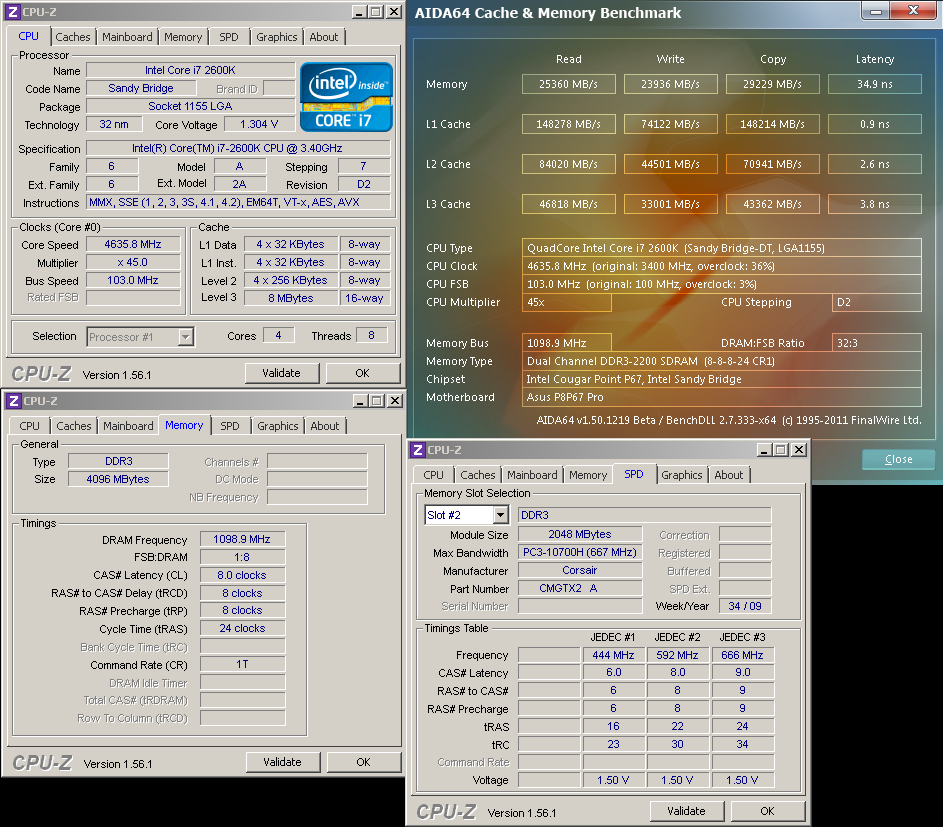Click the CPU Type field in AIDA64
The width and height of the screenshot is (943, 827).
tap(722, 248)
